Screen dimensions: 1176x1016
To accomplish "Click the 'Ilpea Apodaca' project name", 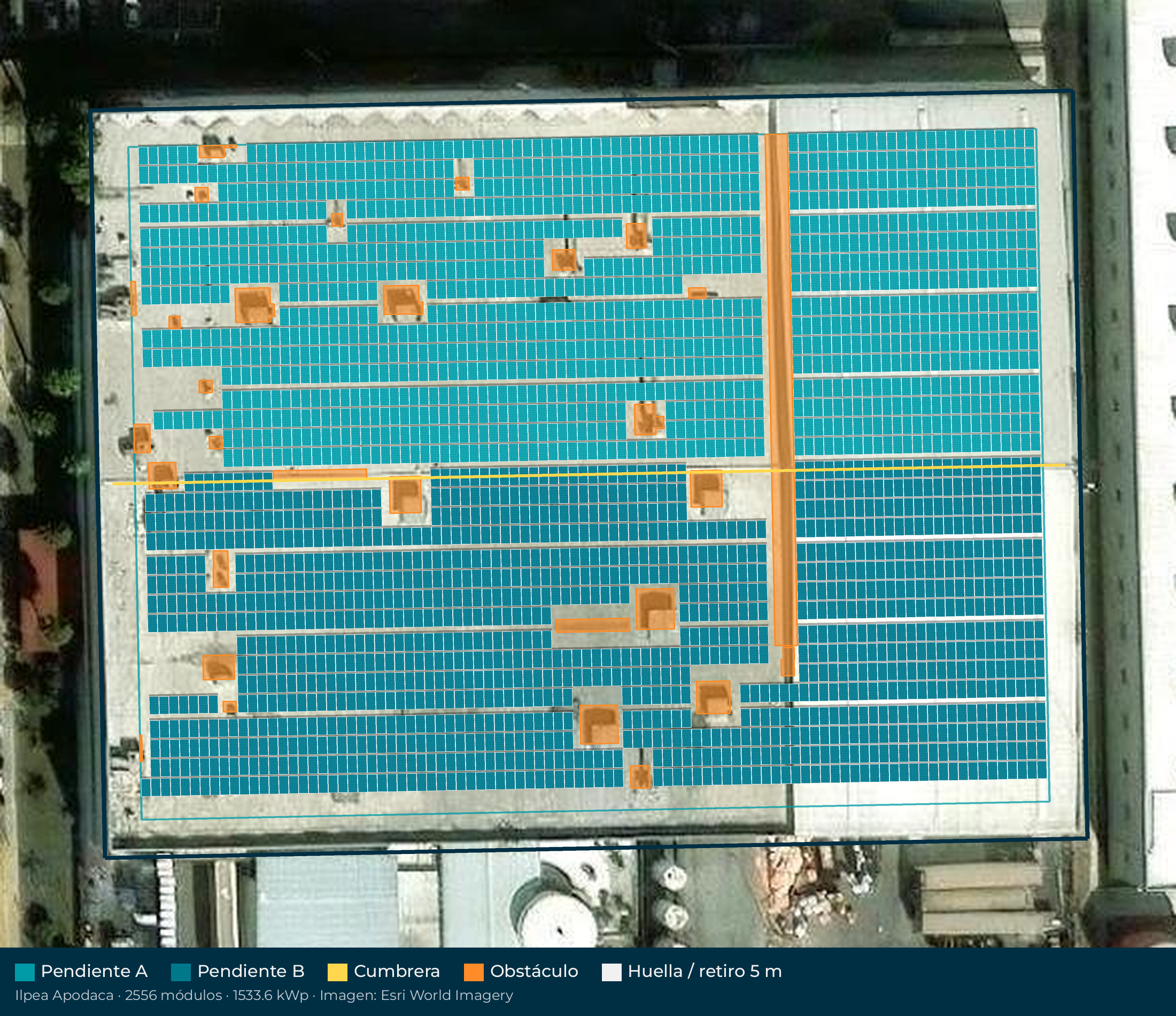I will (x=64, y=996).
